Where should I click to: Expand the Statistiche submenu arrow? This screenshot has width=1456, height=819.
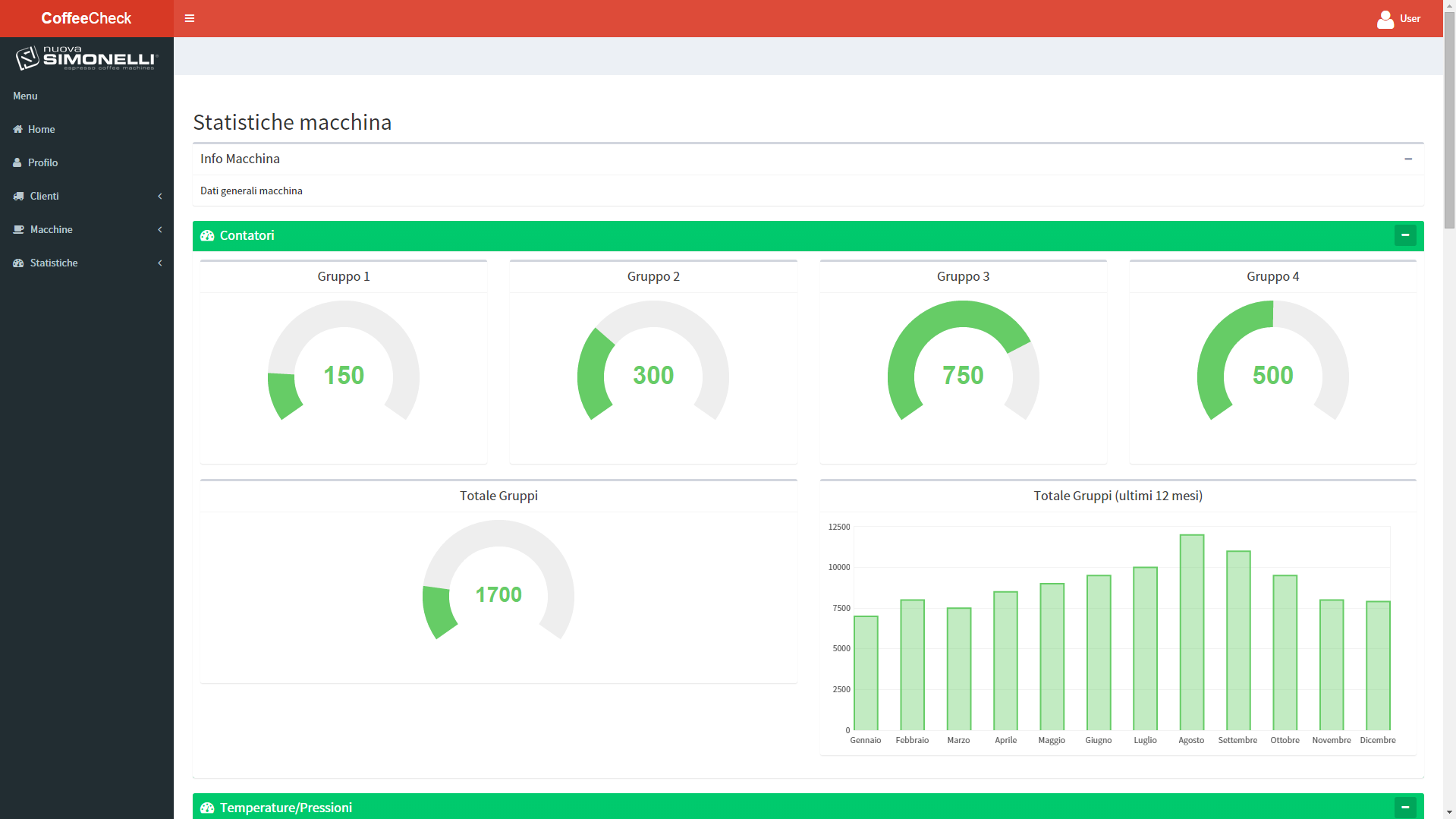[x=160, y=263]
